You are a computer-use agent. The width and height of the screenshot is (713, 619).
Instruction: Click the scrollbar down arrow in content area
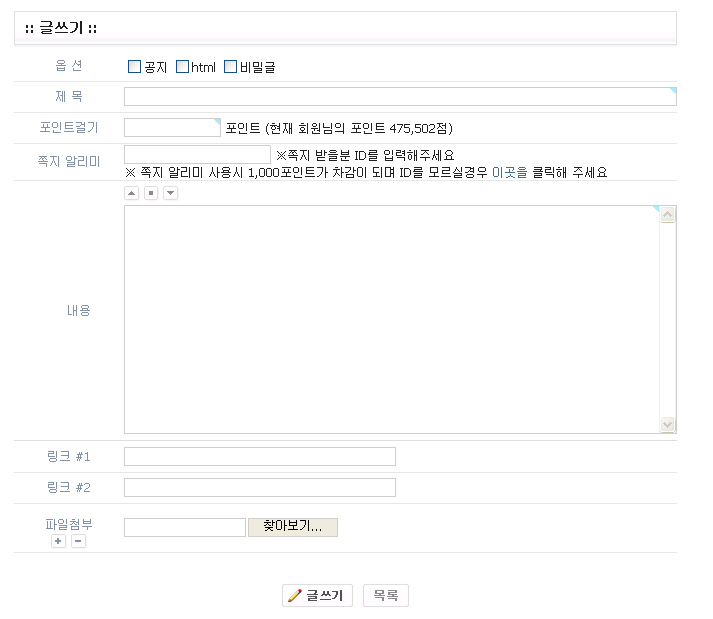pyautogui.click(x=668, y=424)
